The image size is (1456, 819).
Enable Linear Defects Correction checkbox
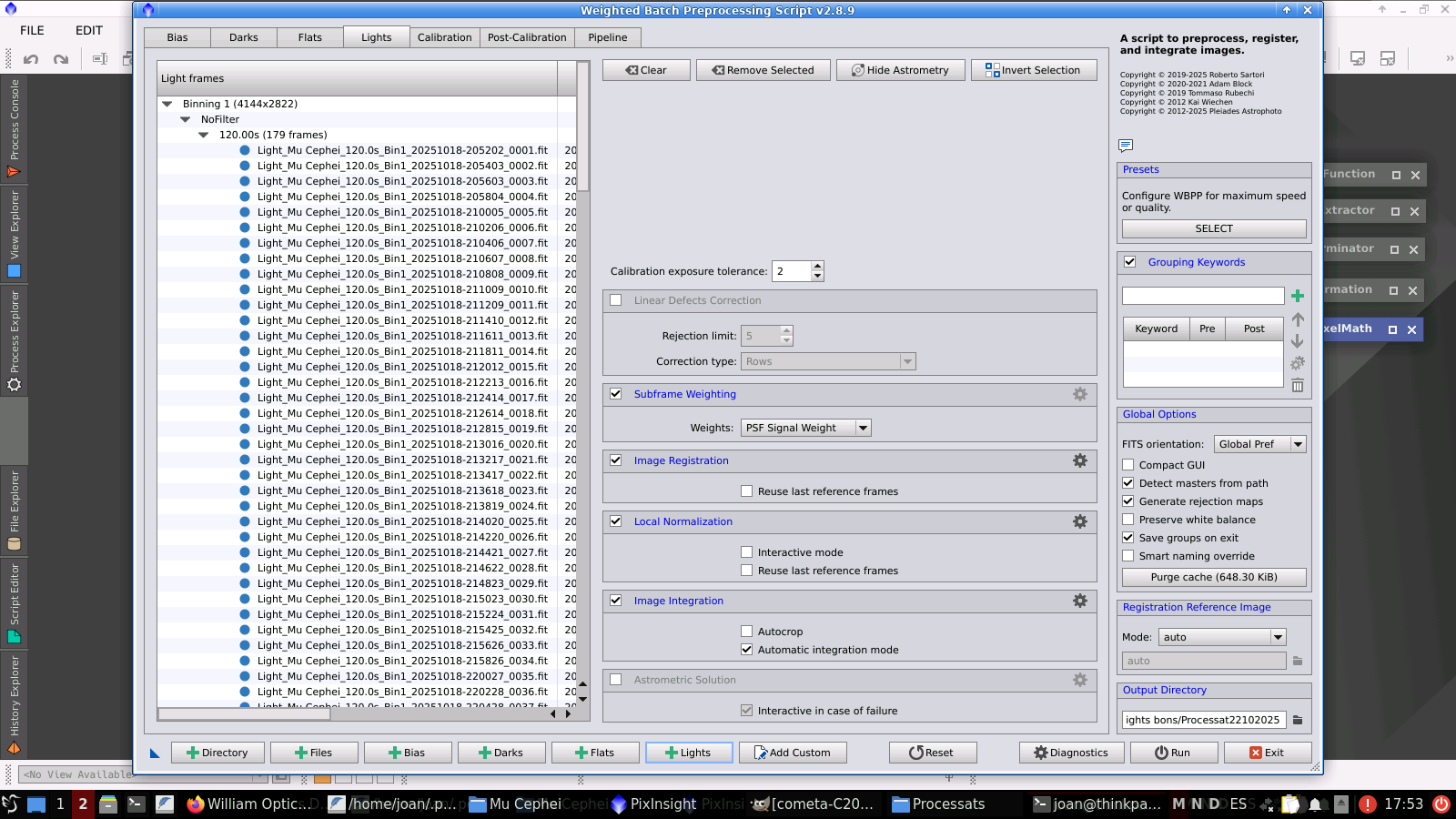coord(616,300)
